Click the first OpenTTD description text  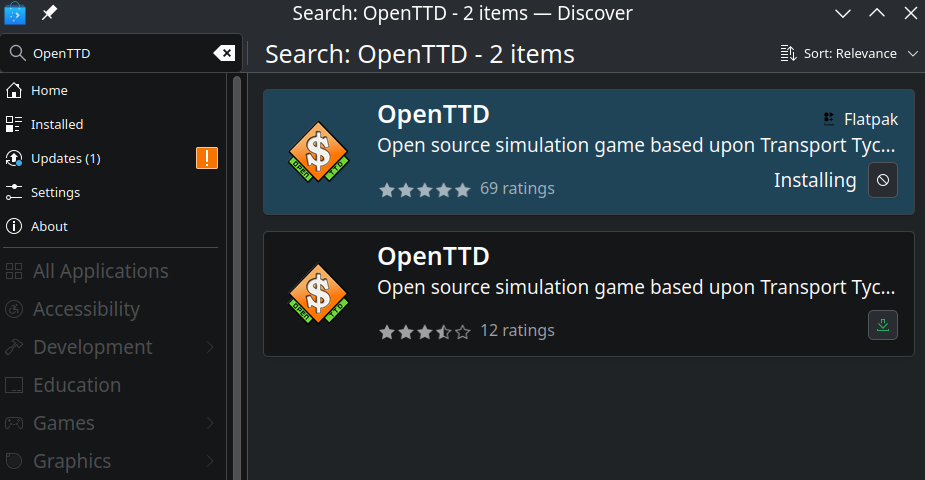point(636,146)
